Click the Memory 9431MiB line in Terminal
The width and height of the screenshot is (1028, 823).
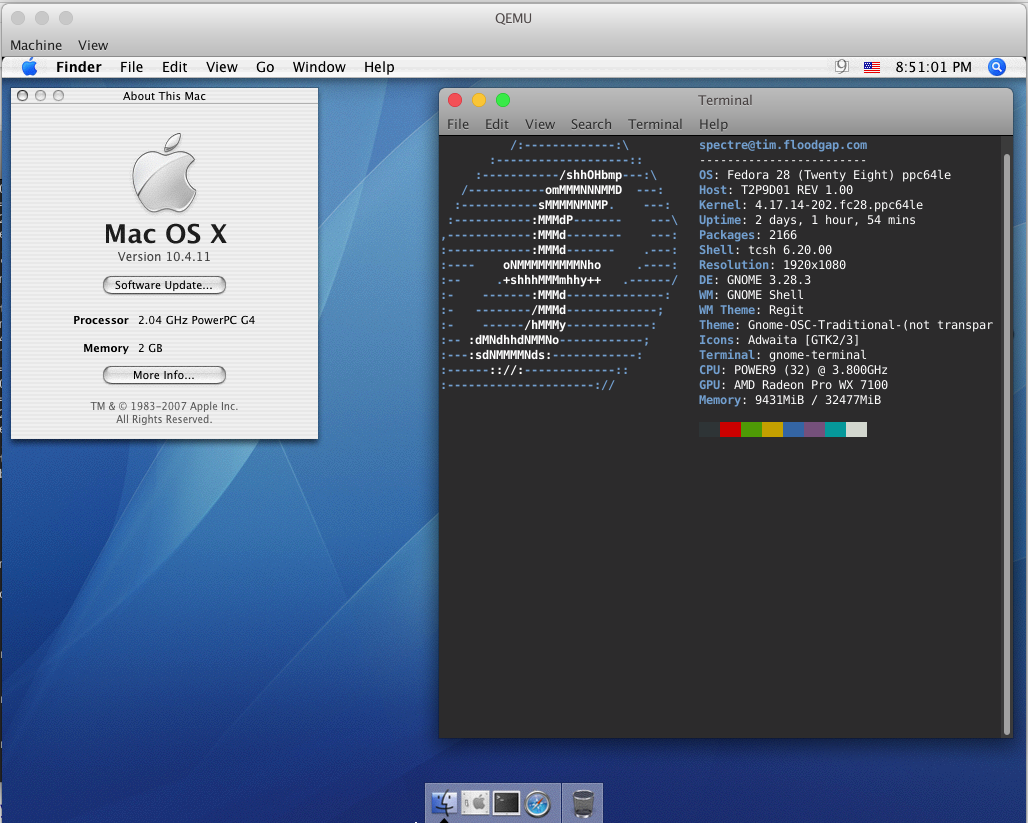click(790, 400)
